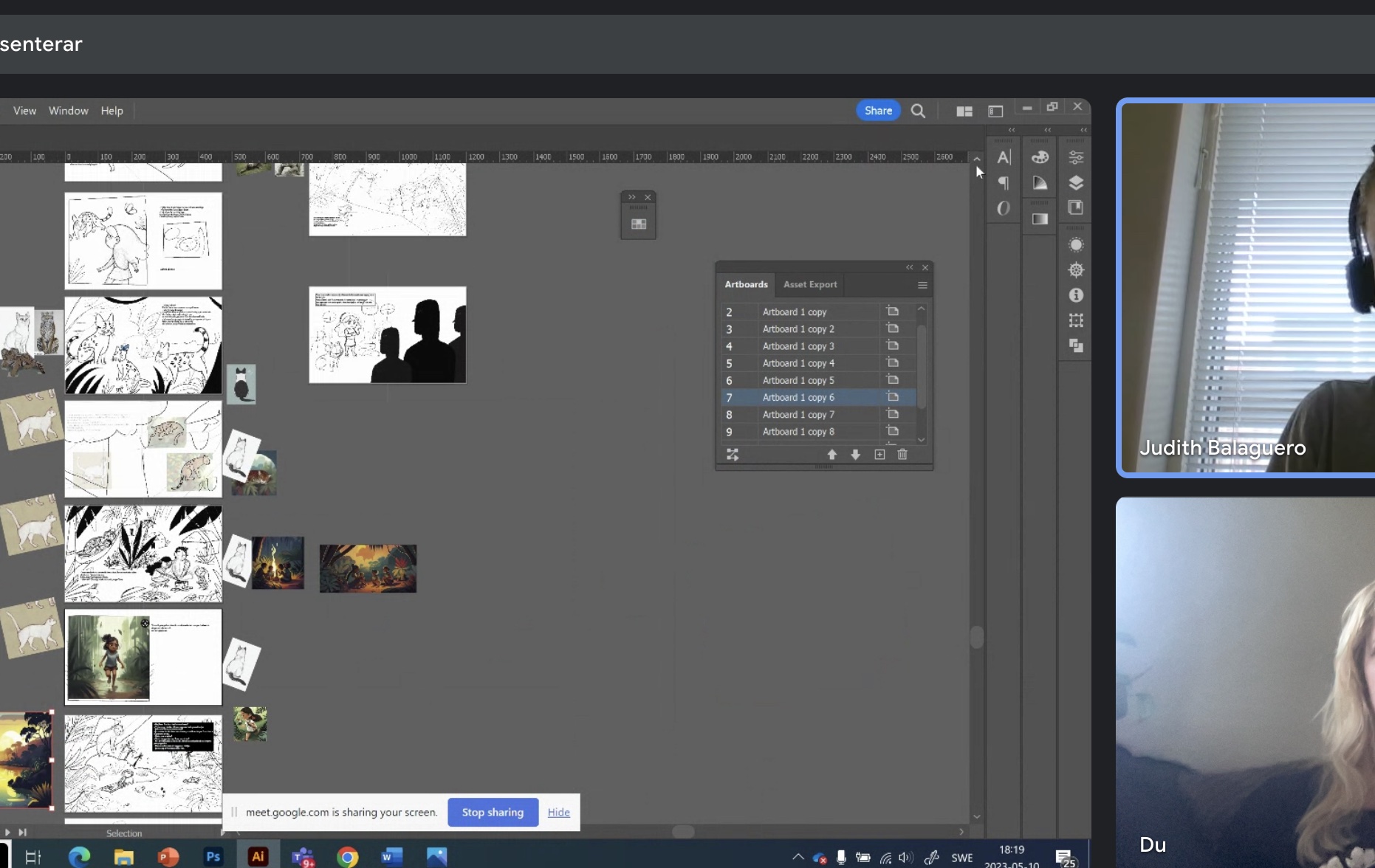Open the Window menu
The width and height of the screenshot is (1375, 868).
click(69, 111)
